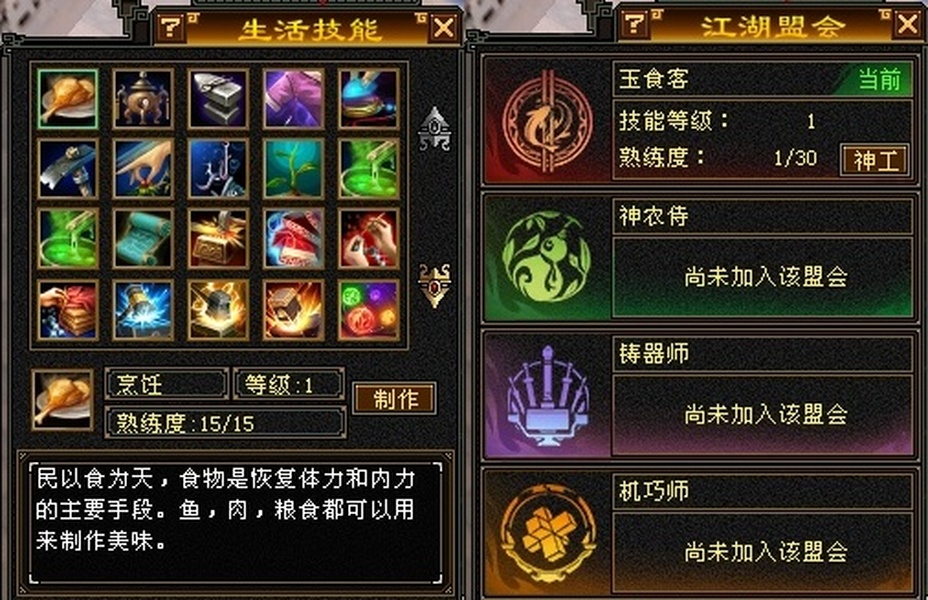Select the colored gems skill icon
This screenshot has width=928, height=600.
click(x=369, y=310)
